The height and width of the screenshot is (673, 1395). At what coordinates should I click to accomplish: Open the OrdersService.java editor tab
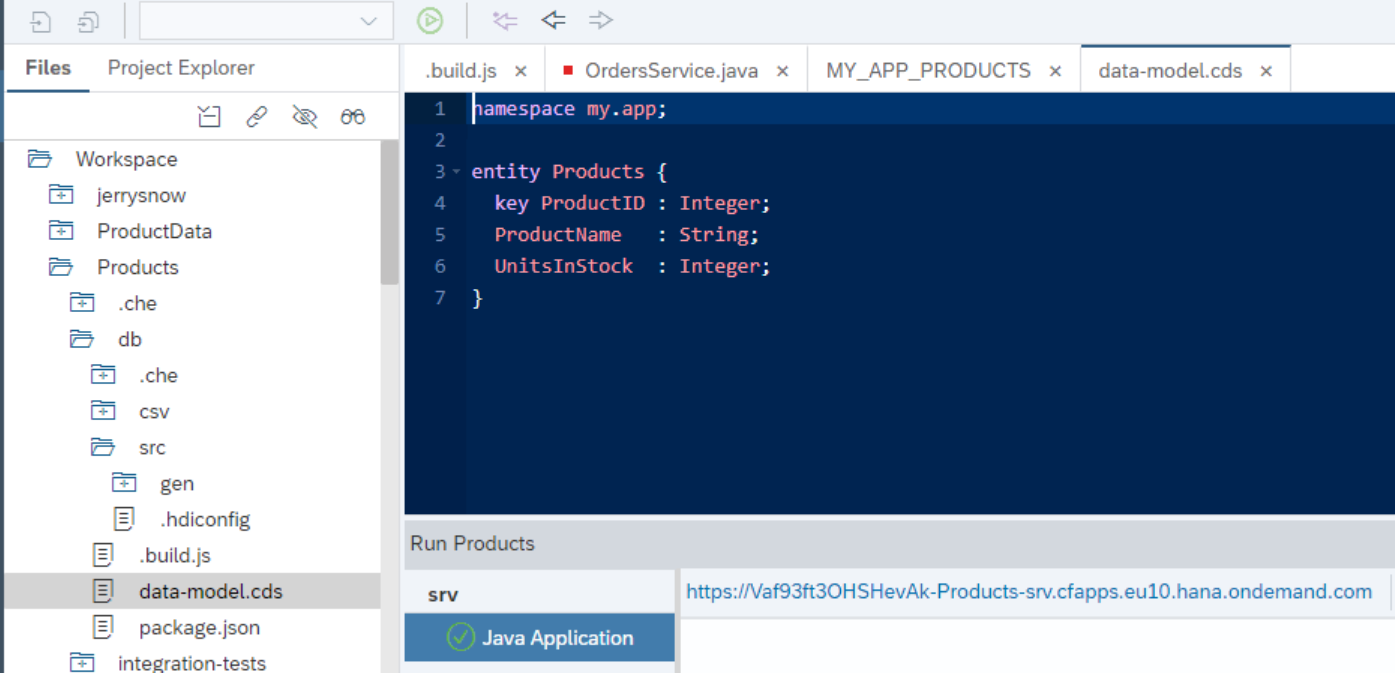pyautogui.click(x=671, y=71)
